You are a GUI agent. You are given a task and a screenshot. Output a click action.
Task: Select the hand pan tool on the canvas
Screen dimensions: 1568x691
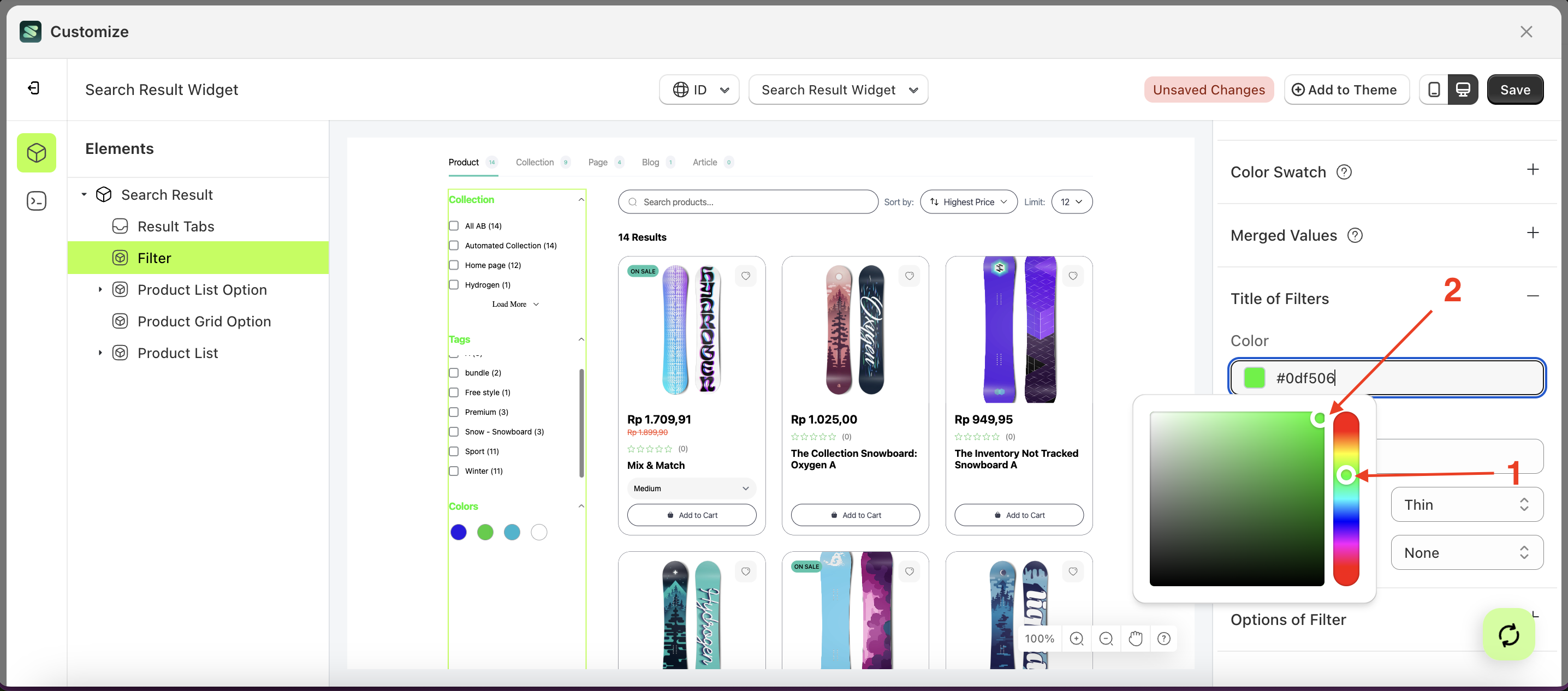(1135, 639)
